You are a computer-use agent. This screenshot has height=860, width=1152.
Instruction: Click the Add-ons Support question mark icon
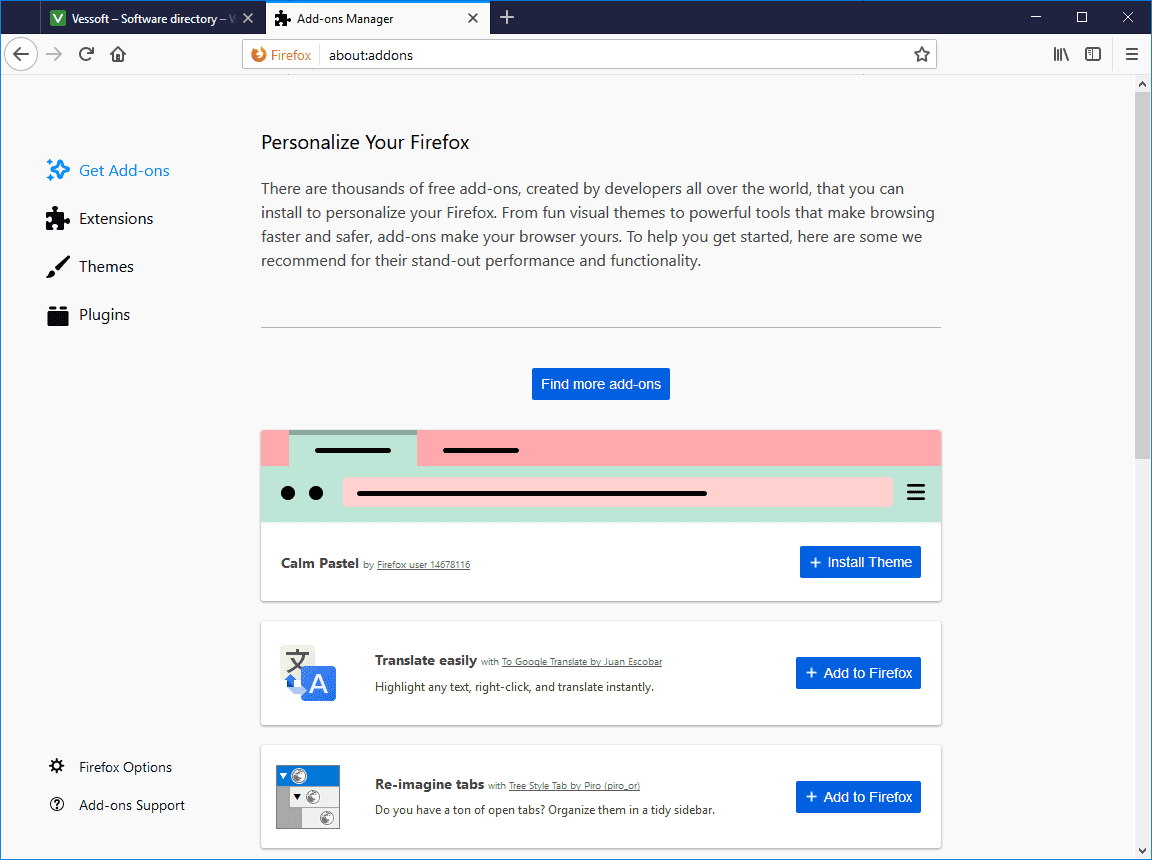[x=57, y=805]
